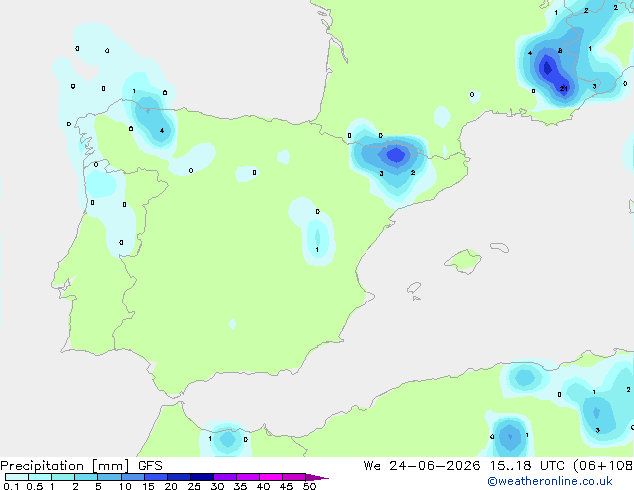Viewport: 634px width, 490px height.
Task: Click the '20' legend scale label
Action: [171, 486]
